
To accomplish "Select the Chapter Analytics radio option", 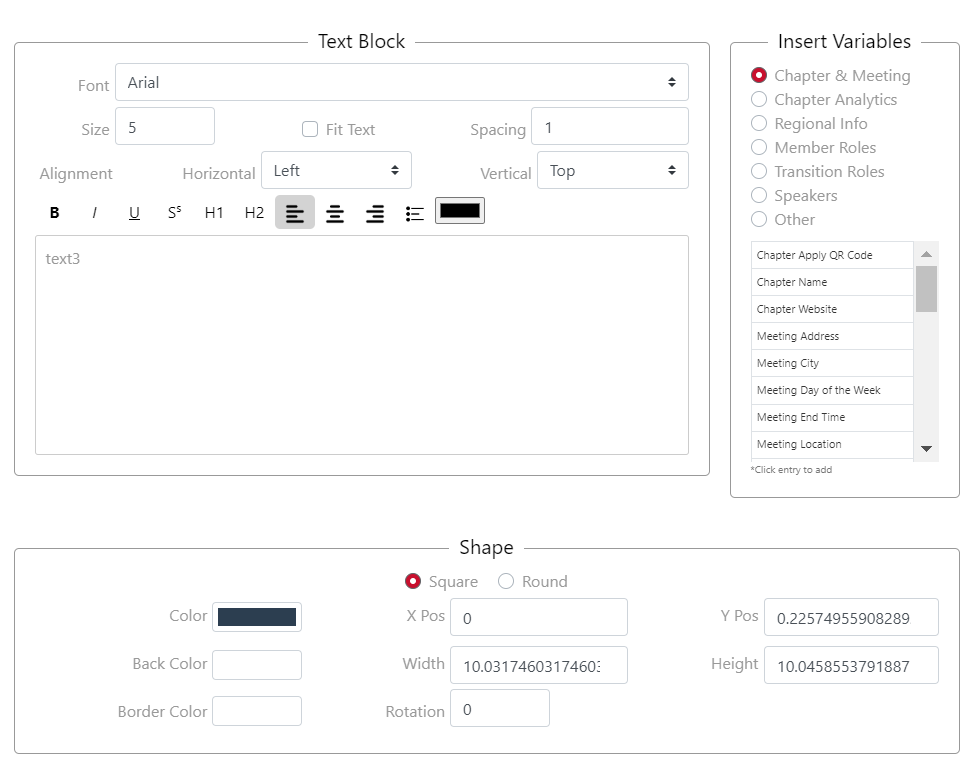I will (759, 99).
